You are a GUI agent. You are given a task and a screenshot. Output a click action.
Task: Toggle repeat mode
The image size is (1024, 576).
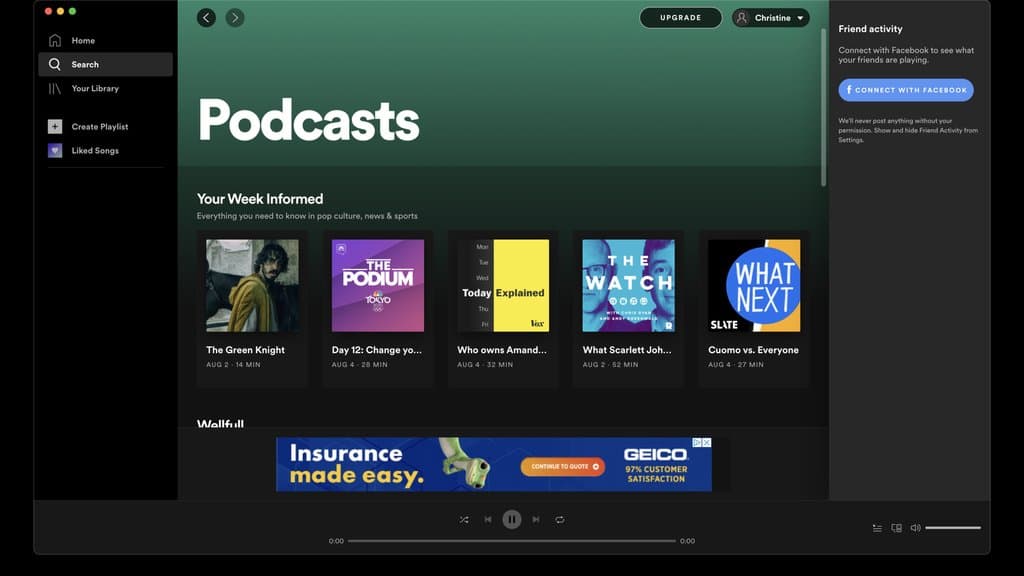[560, 520]
